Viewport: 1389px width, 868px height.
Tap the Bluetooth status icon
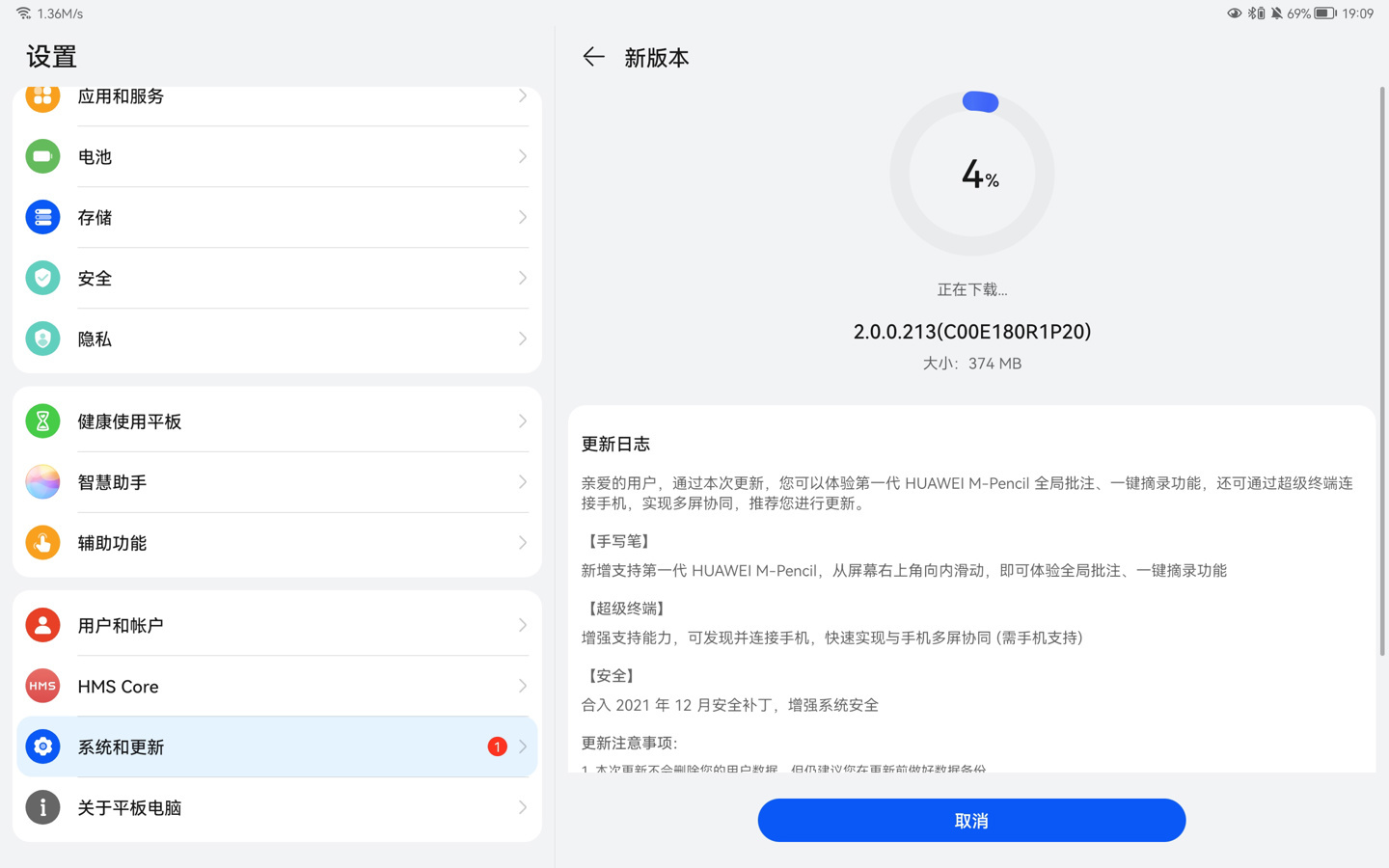tap(1256, 14)
